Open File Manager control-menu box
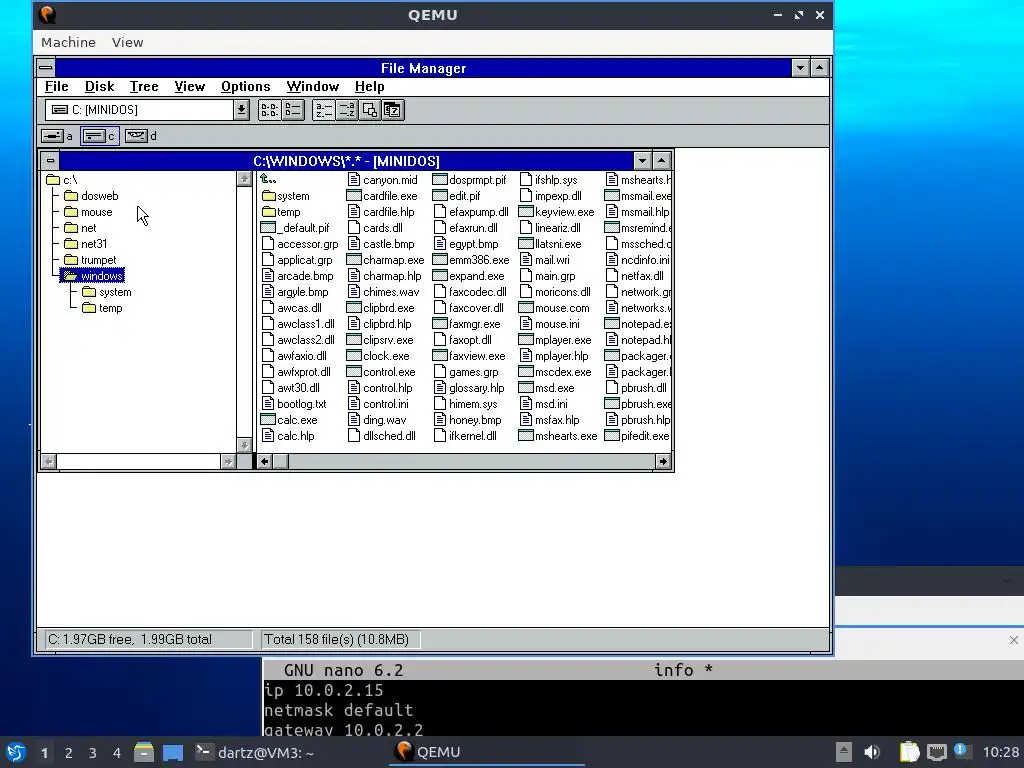Image resolution: width=1024 pixels, height=768 pixels. [46, 68]
